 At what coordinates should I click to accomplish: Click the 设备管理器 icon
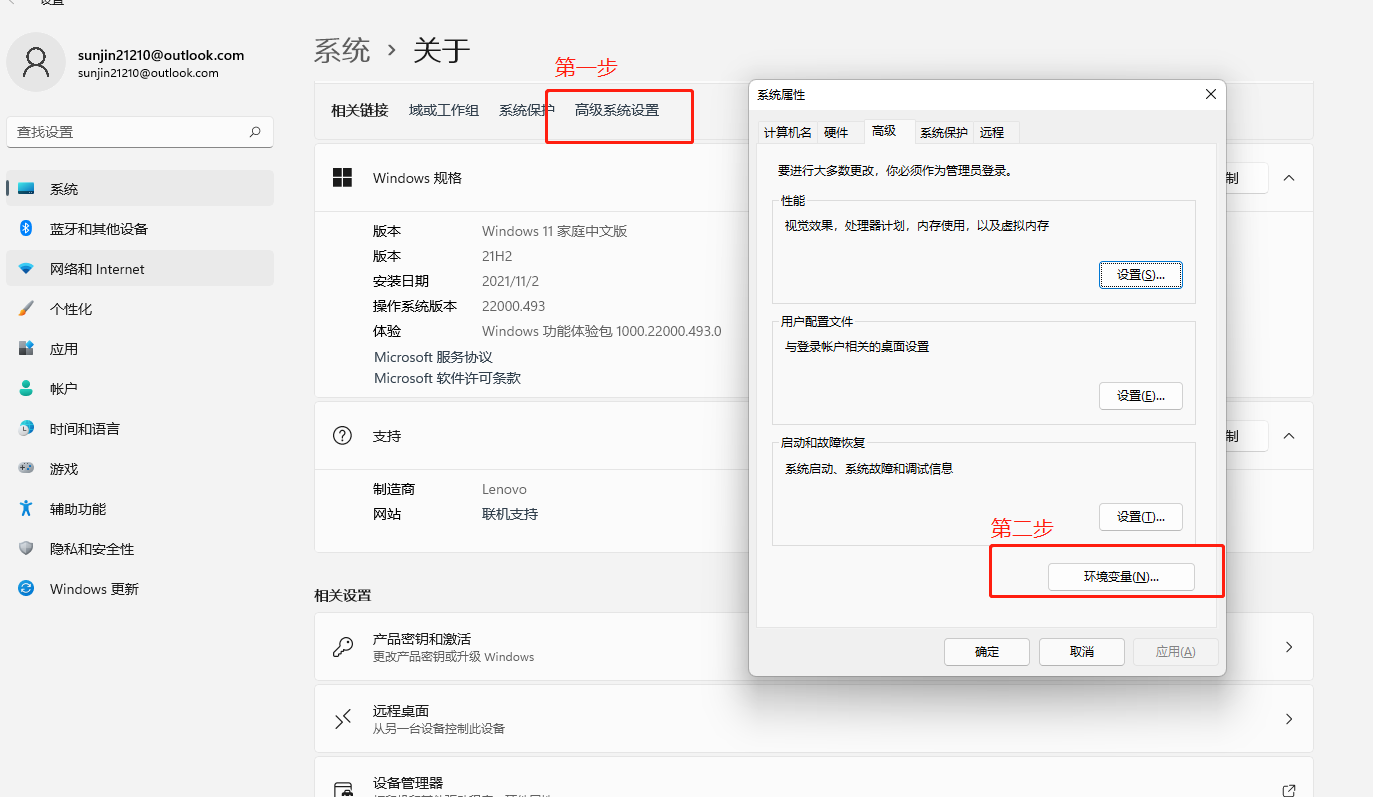(342, 788)
